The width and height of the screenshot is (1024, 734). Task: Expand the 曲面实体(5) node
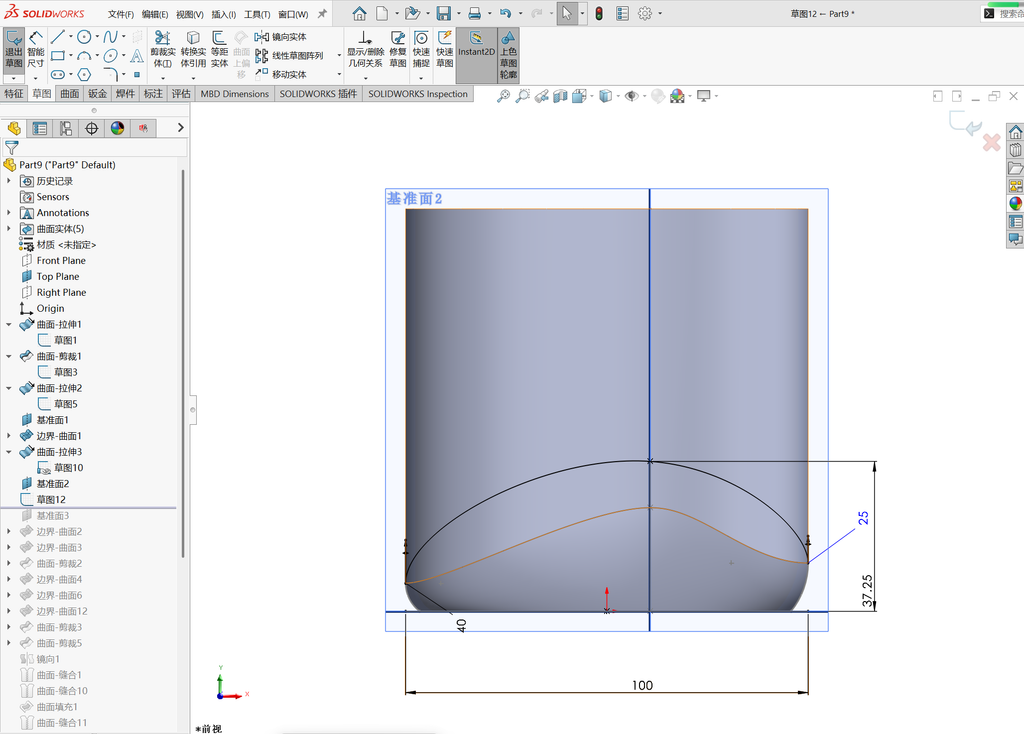8,229
